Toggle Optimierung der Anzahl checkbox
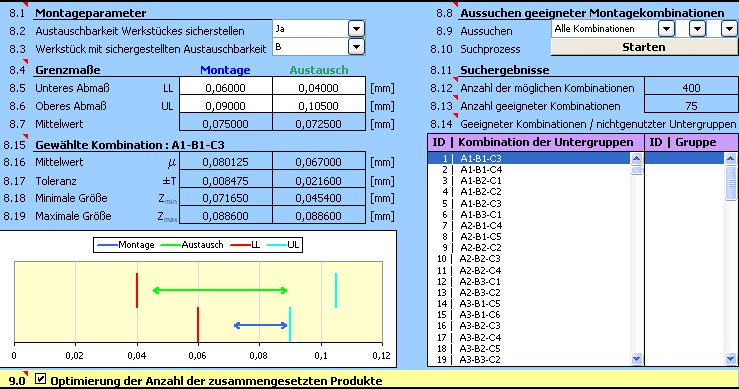The width and height of the screenshot is (739, 389). tap(41, 379)
